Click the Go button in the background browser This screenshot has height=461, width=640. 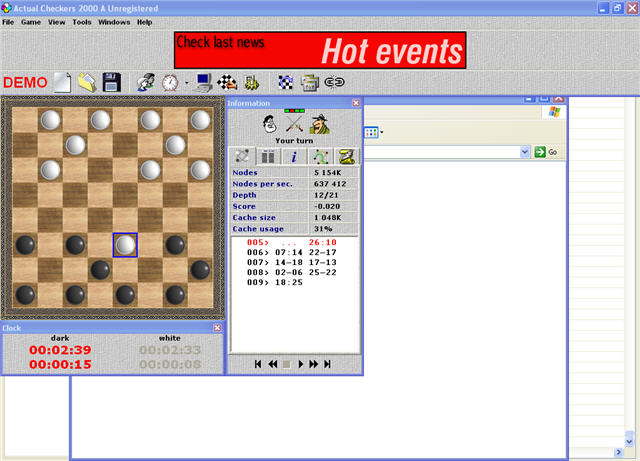point(546,152)
